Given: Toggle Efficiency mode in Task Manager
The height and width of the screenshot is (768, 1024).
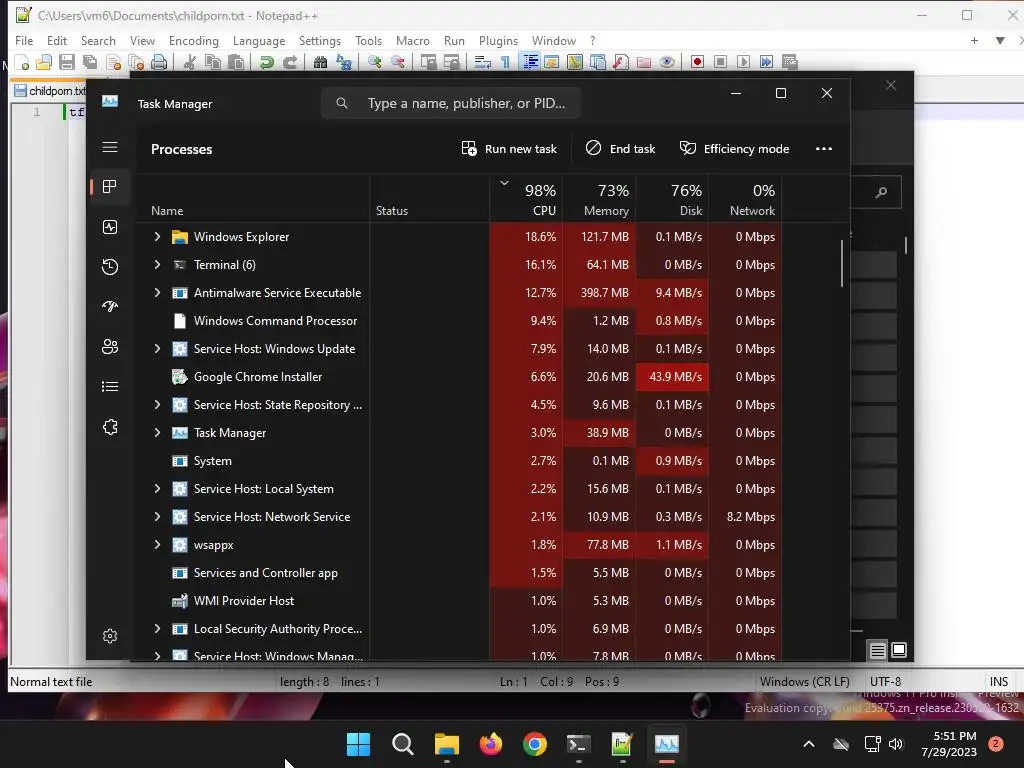Looking at the screenshot, I should click(734, 149).
